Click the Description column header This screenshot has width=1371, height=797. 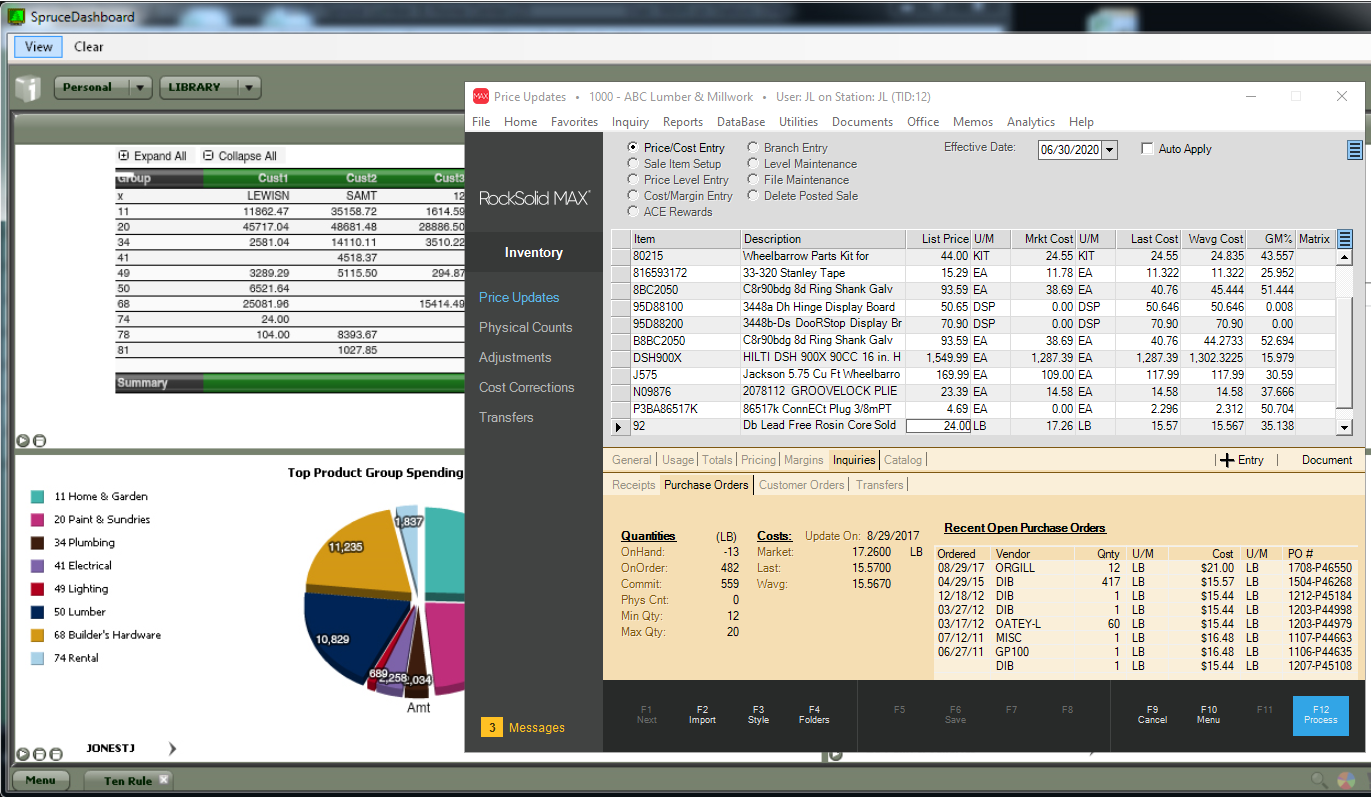coord(824,239)
